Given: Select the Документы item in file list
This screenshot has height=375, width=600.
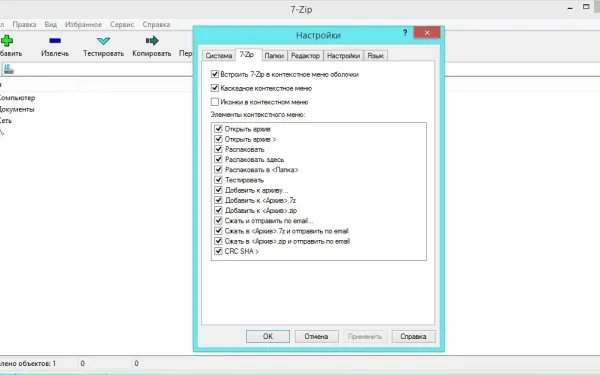Looking at the screenshot, I should [17, 109].
